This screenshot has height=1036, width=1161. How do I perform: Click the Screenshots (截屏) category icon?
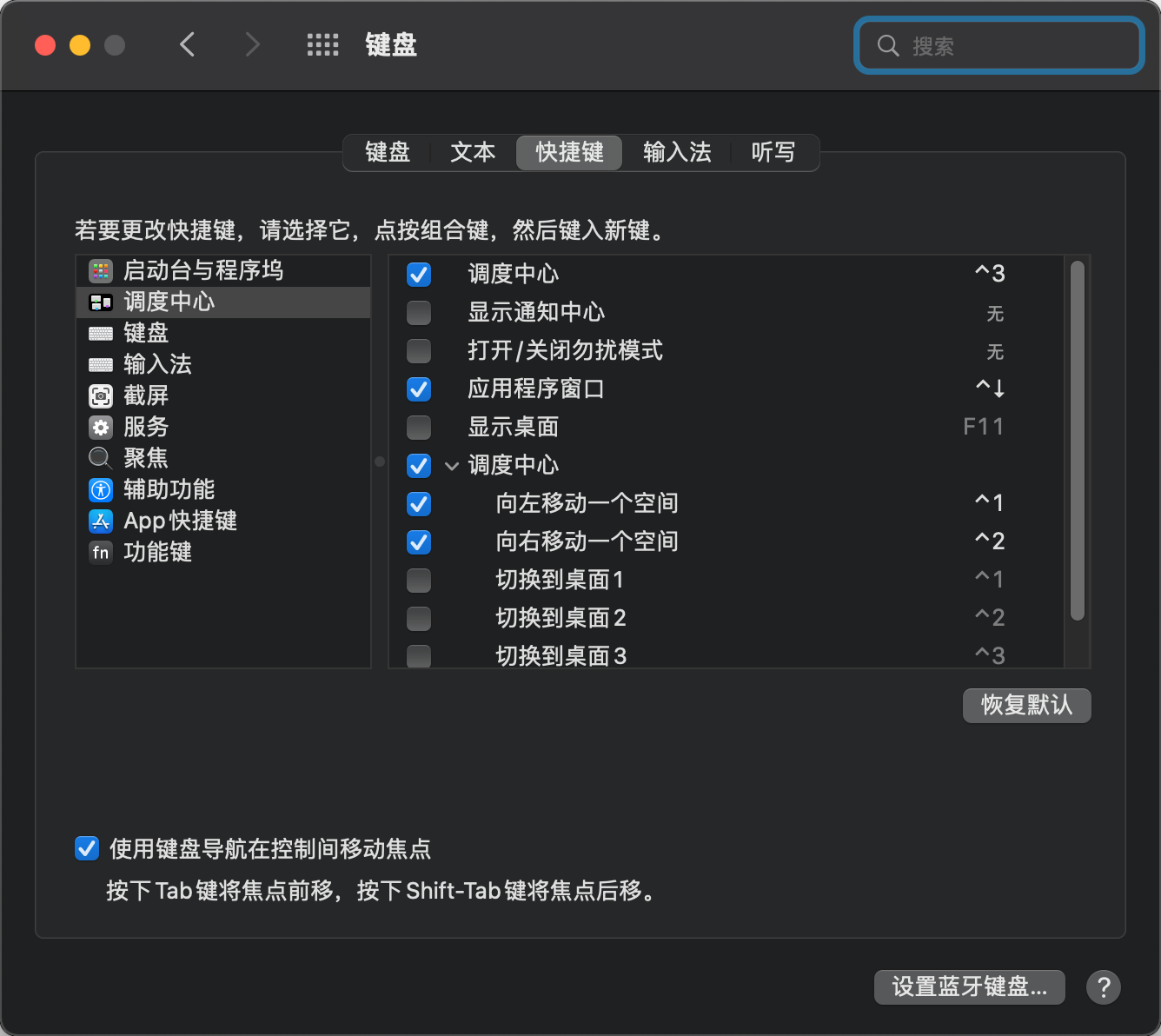click(x=101, y=396)
